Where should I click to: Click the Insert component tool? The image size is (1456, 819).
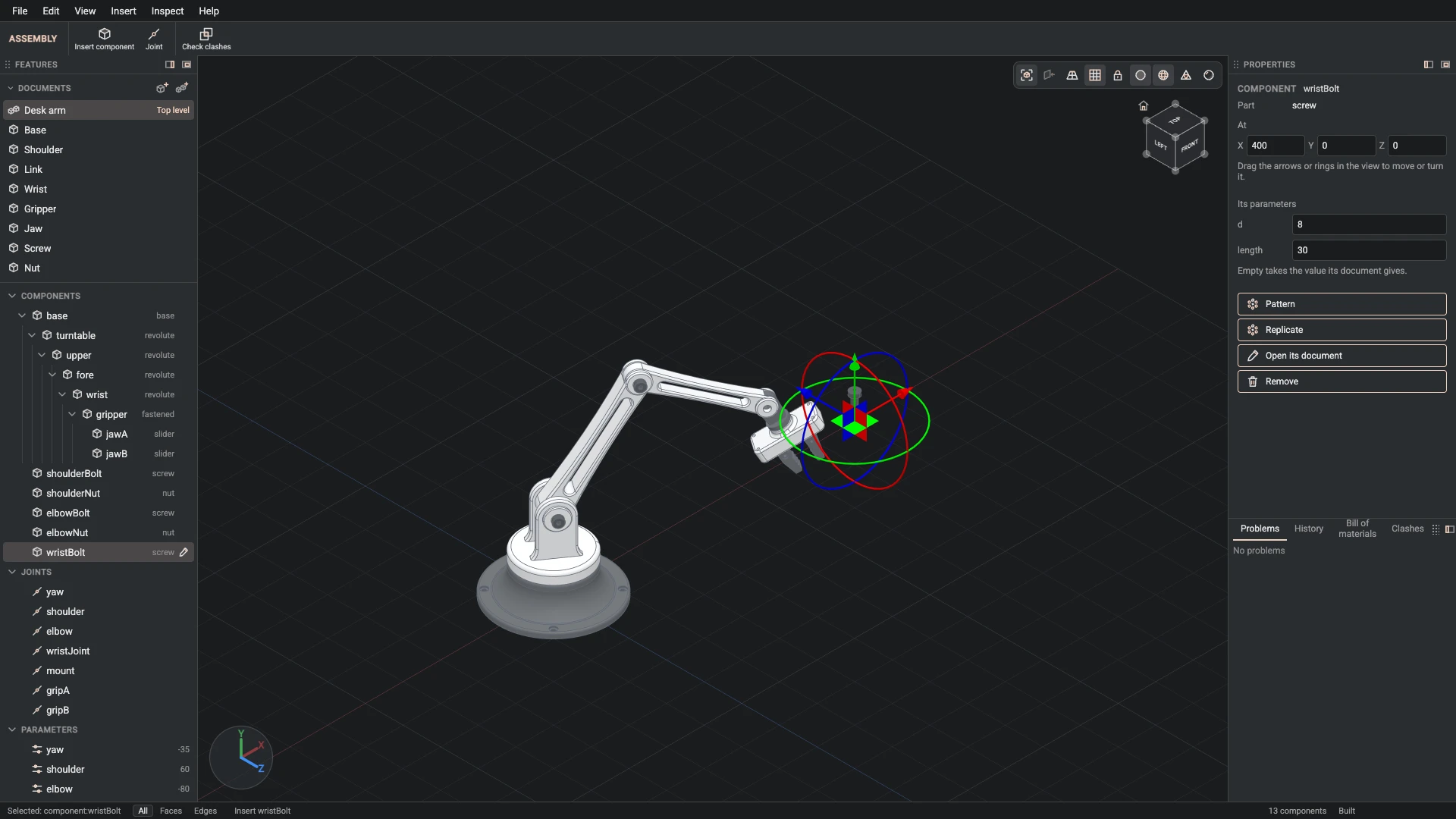pyautogui.click(x=104, y=39)
